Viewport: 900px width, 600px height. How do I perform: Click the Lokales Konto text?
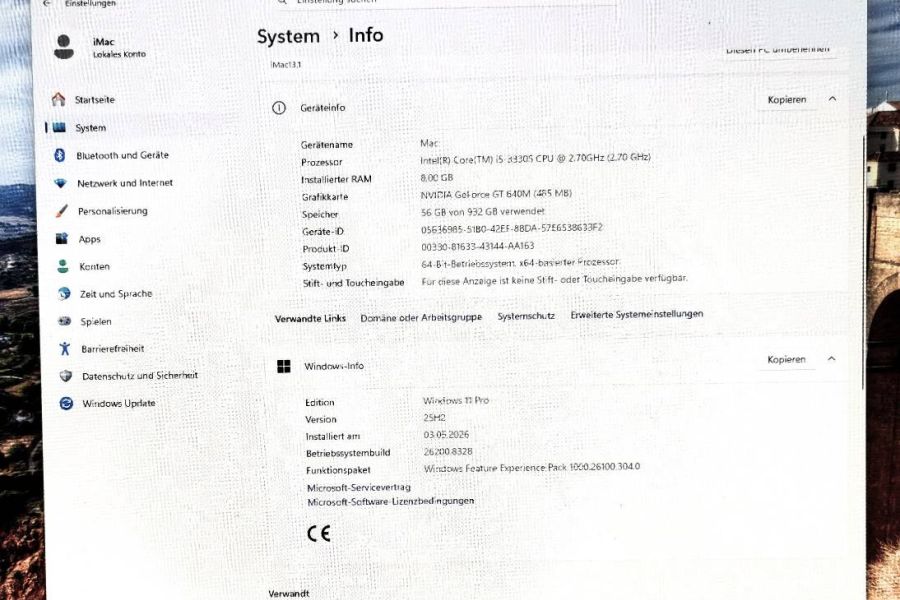(119, 54)
